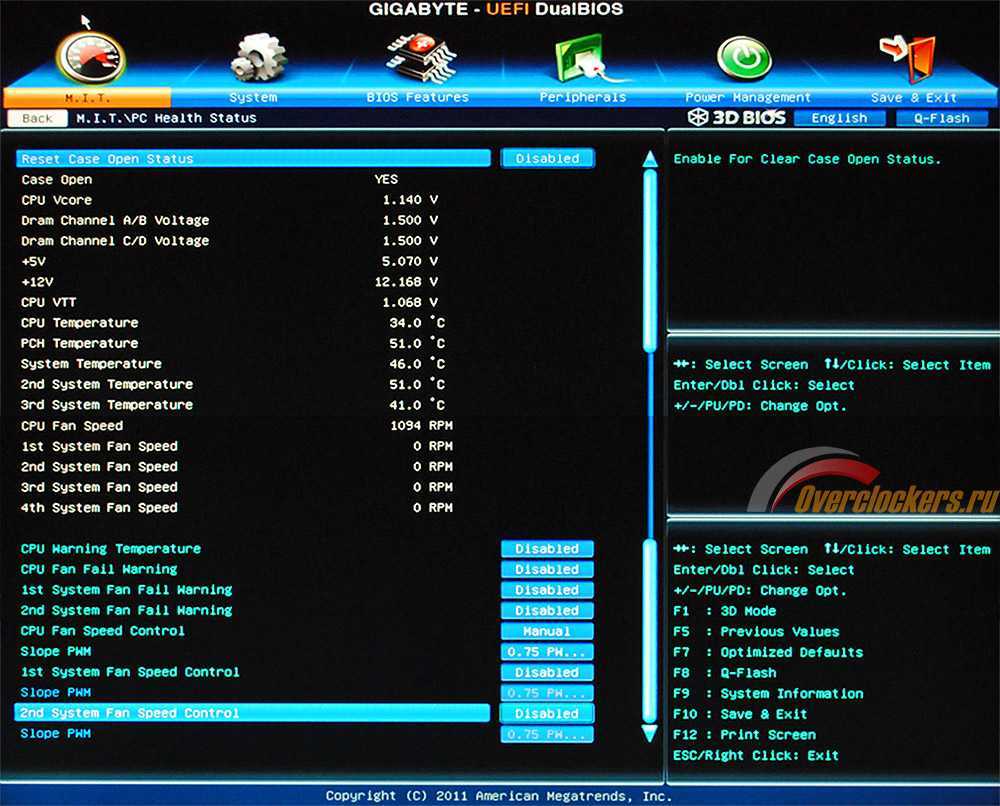The image size is (1000, 806).
Task: Click the scroll down arrow
Action: pos(650,733)
